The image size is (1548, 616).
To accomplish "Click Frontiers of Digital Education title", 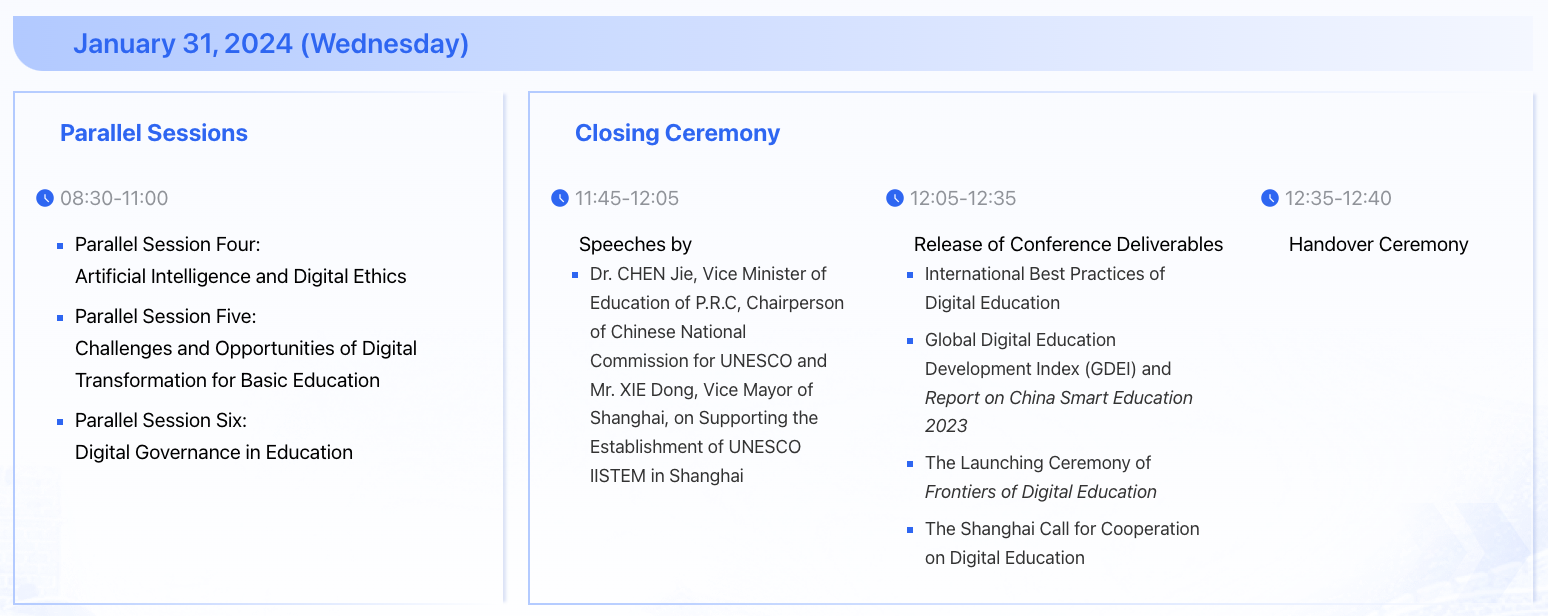I will pos(1040,492).
